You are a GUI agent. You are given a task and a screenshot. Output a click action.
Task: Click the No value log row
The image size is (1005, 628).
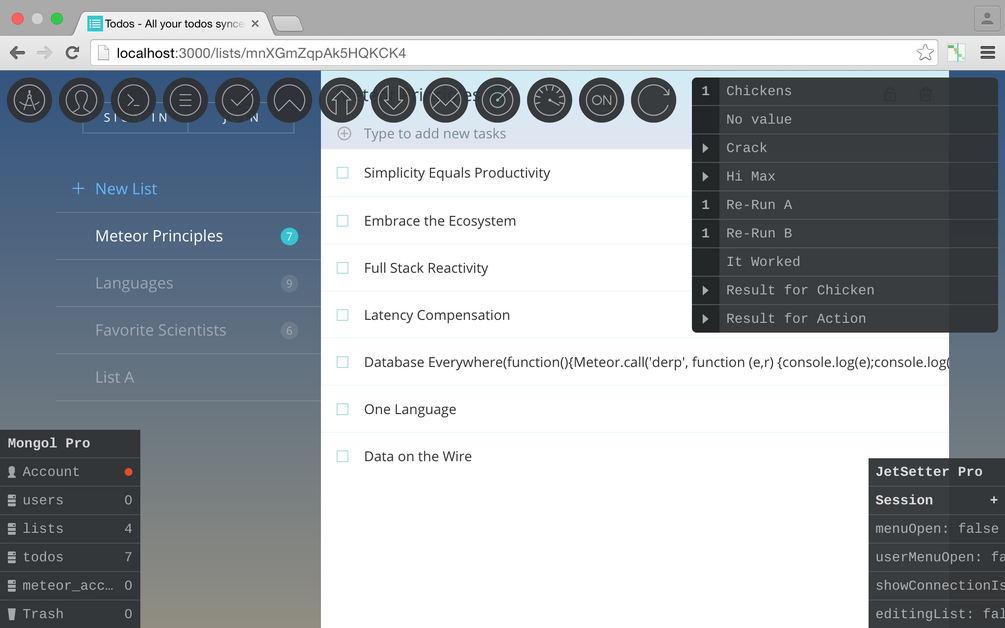pos(845,119)
